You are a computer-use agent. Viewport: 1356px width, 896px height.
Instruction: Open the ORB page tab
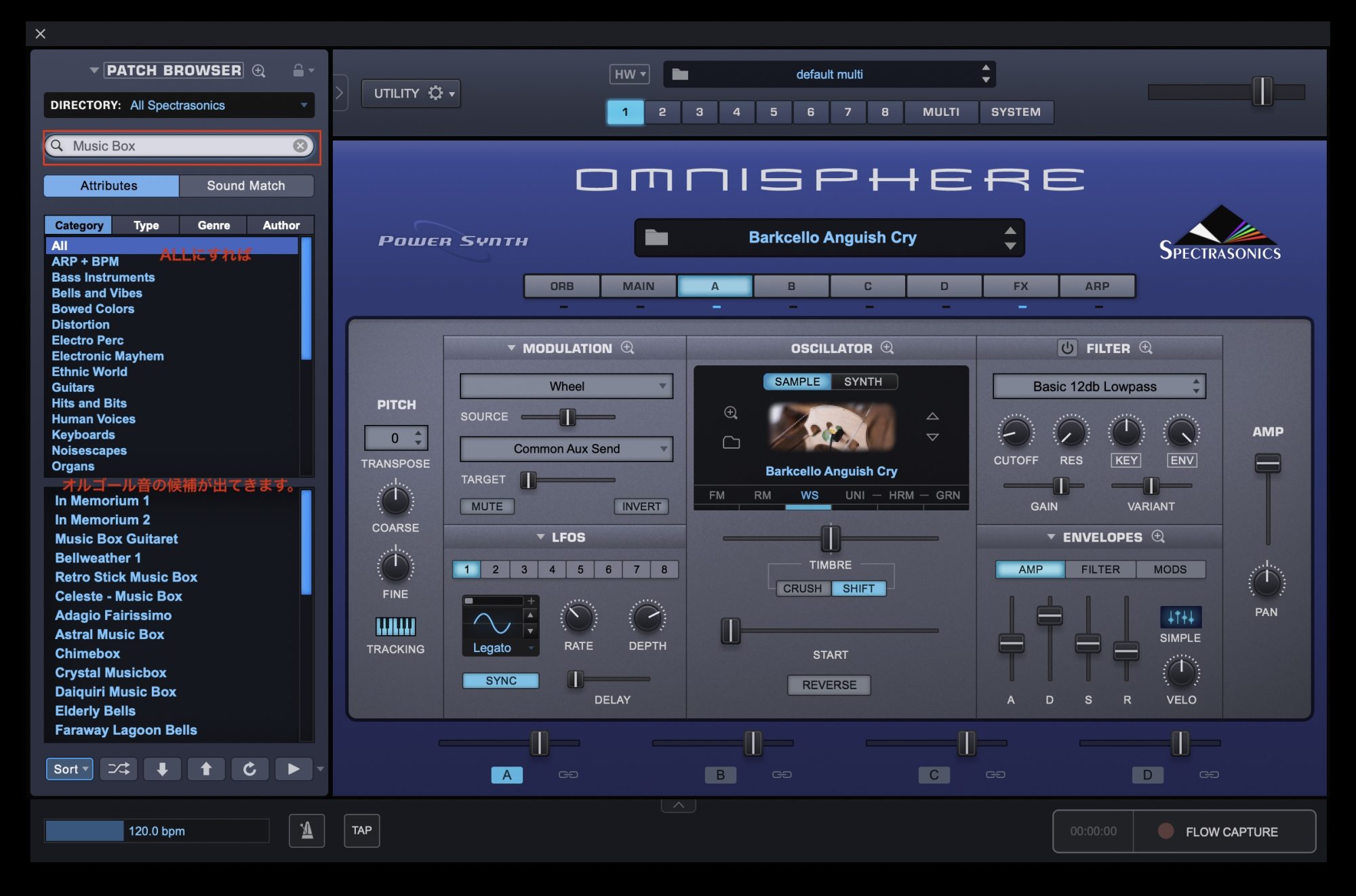coord(562,286)
